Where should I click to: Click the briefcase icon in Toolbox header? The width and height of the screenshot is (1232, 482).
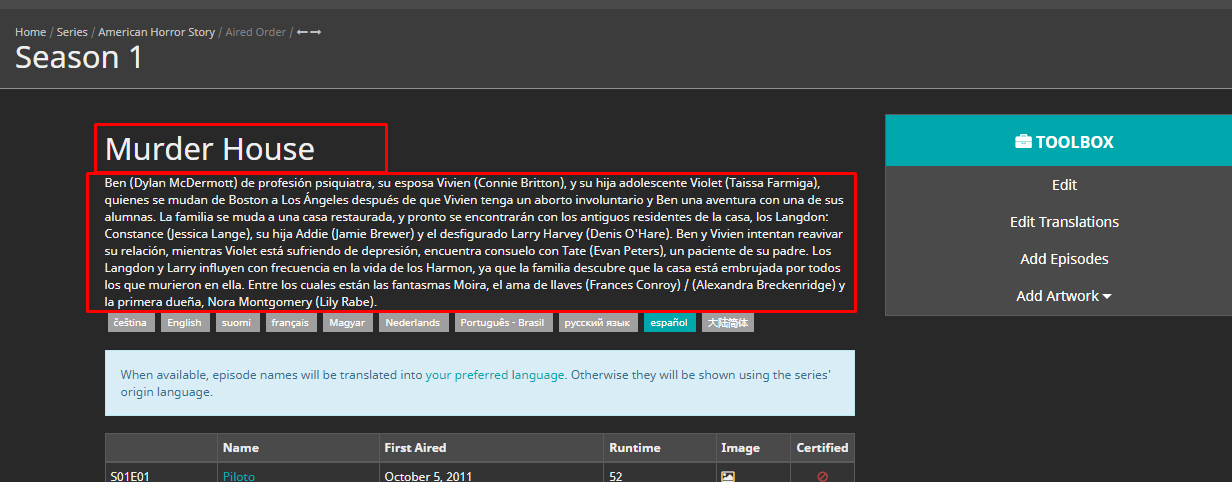(x=1023, y=142)
